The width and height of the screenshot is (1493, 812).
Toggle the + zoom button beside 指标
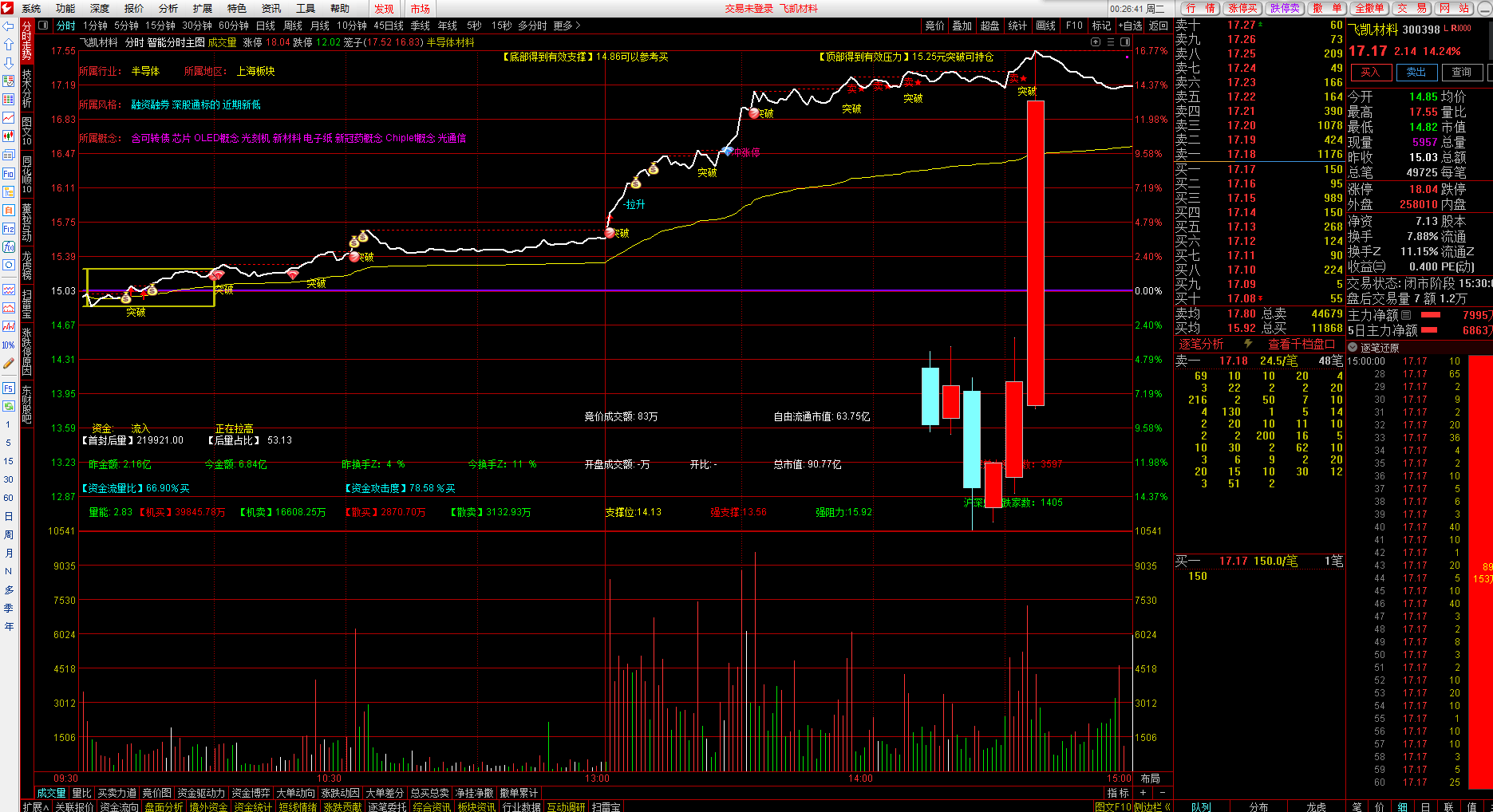pos(1143,793)
